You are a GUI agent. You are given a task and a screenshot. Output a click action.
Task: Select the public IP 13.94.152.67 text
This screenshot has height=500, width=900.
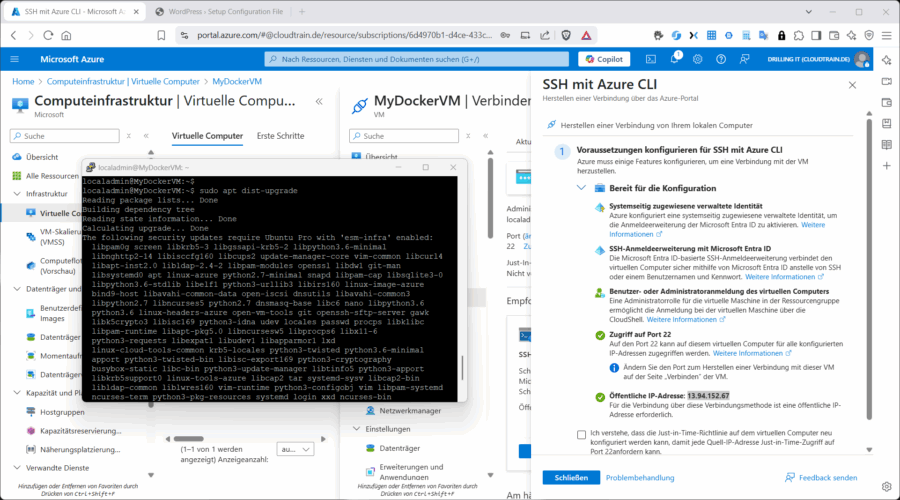708,396
